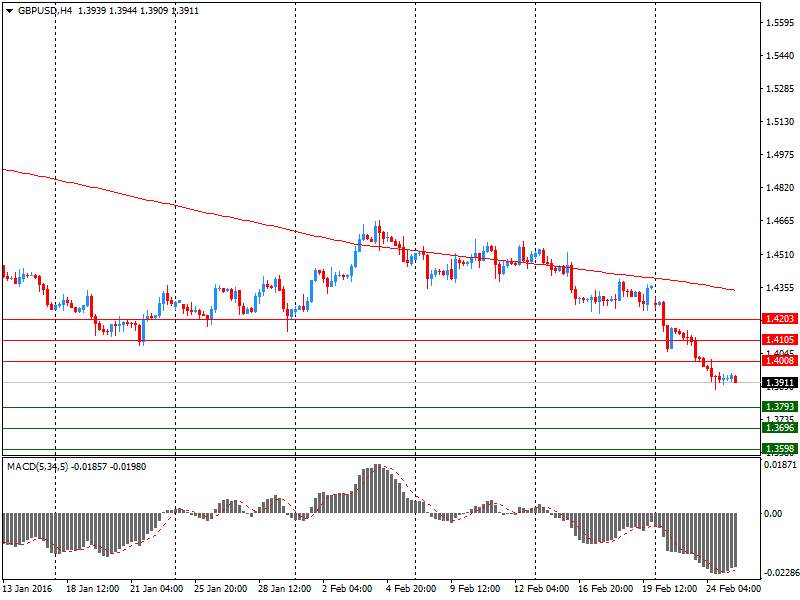800x600 pixels.
Task: Click the 28 Jan 12:00 time label
Action: point(285,589)
